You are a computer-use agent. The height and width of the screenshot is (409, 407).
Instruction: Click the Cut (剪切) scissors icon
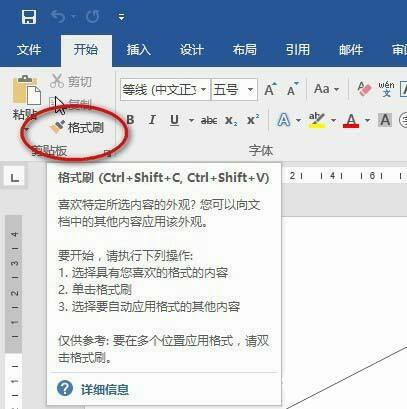coord(57,81)
